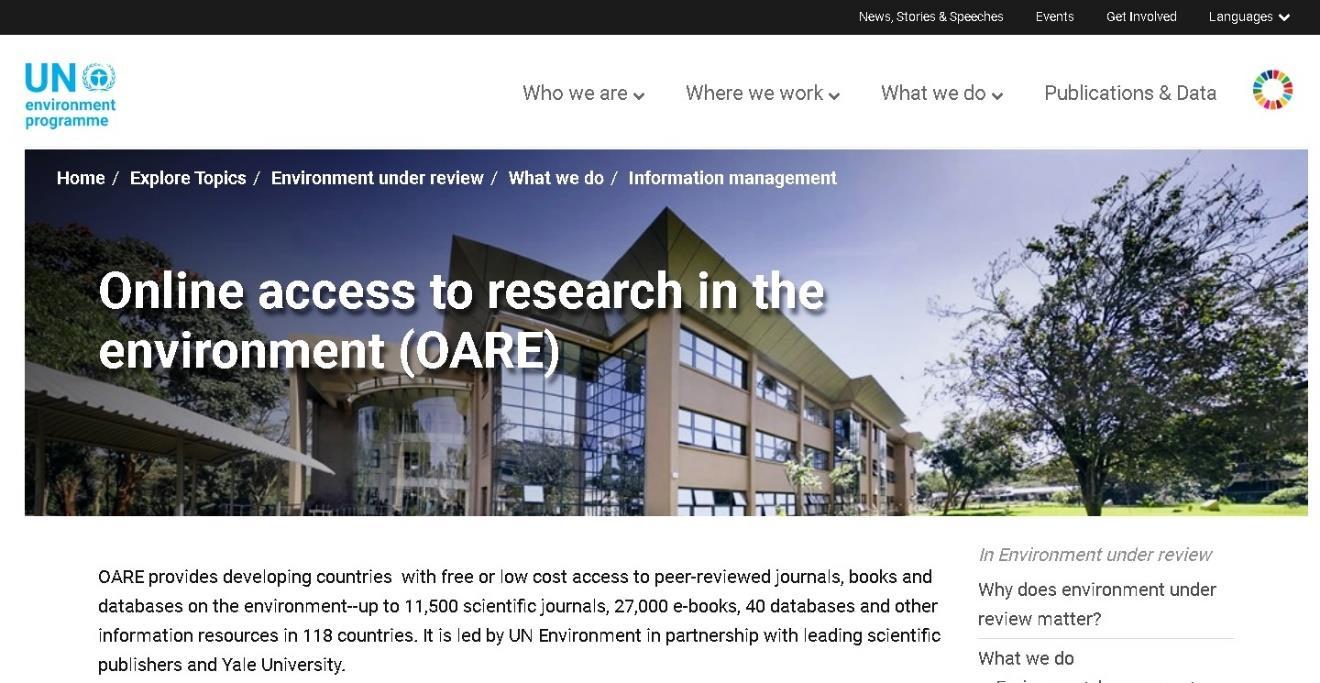Open the Get Involved link

coord(1141,17)
